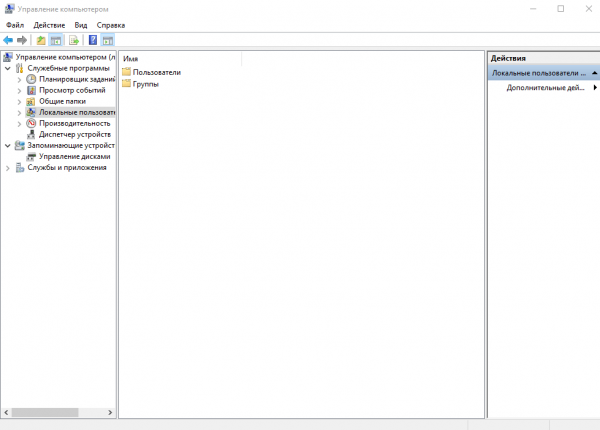Collapse the Служебные программы node

pyautogui.click(x=8, y=68)
